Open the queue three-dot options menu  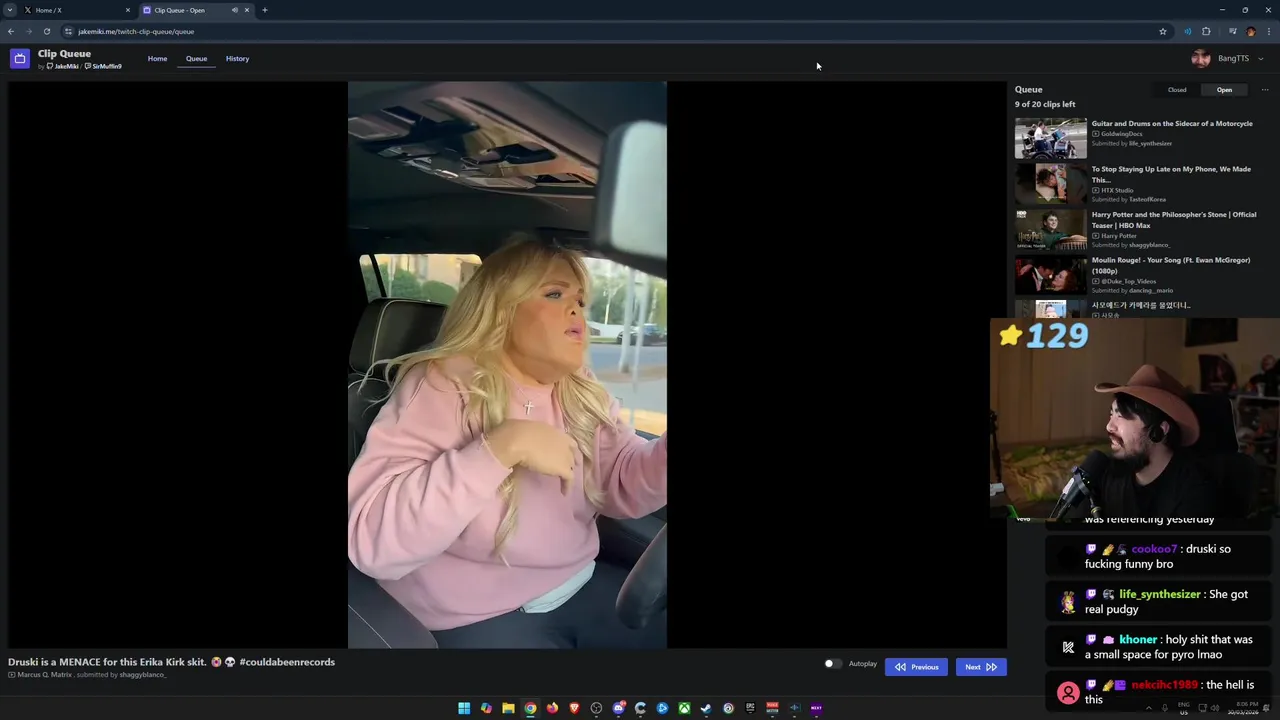click(1265, 90)
